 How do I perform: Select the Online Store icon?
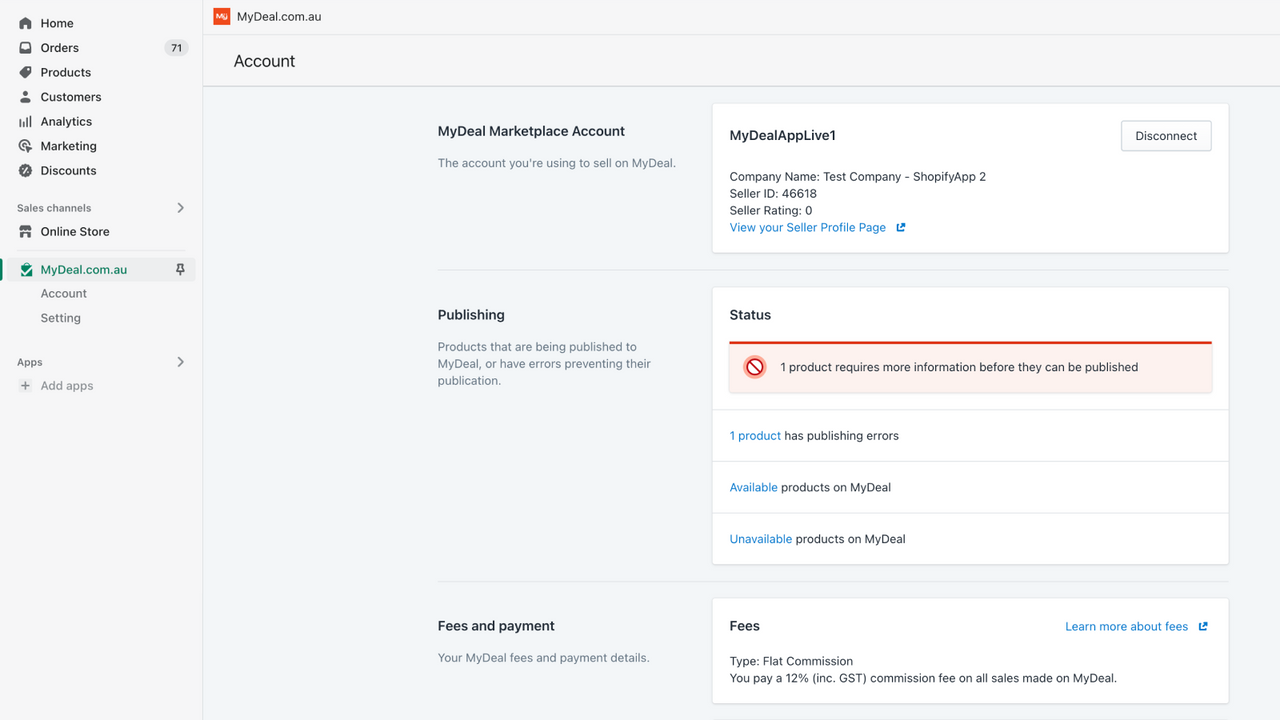pos(24,231)
